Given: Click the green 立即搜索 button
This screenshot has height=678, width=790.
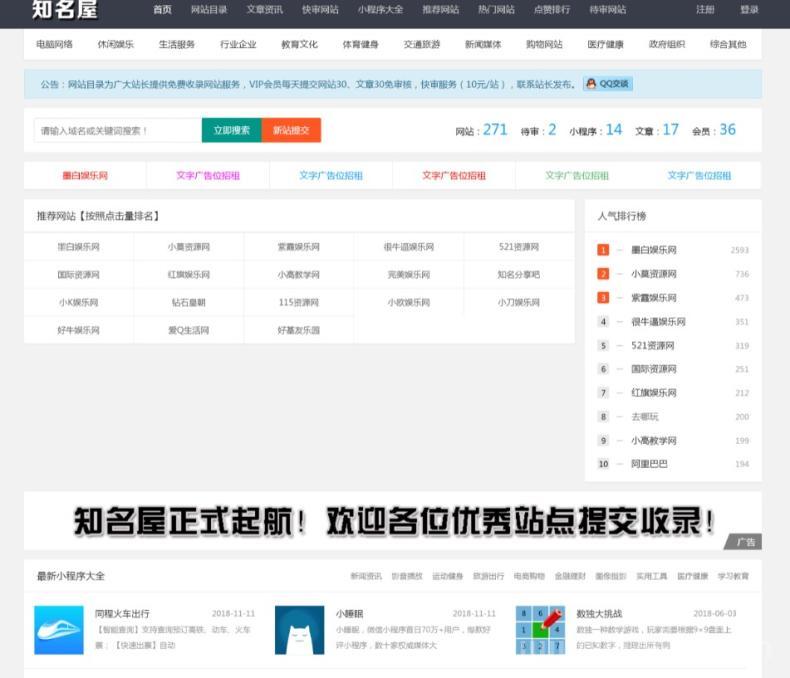Looking at the screenshot, I should pos(232,130).
